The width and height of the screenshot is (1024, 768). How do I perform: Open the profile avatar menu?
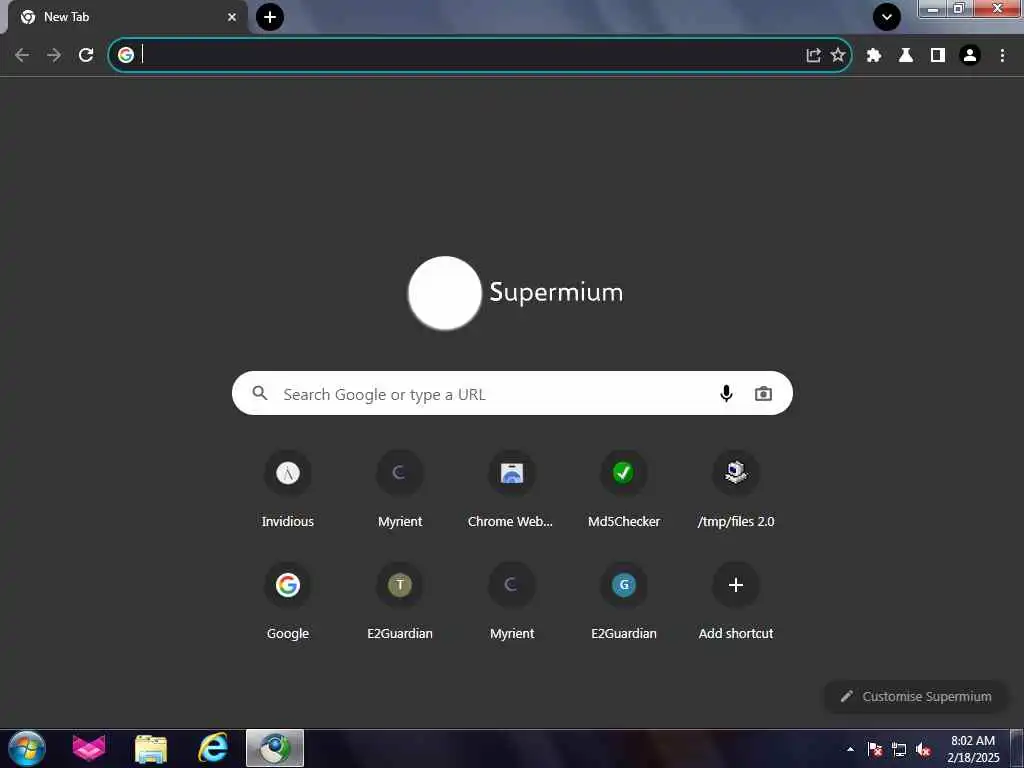970,56
